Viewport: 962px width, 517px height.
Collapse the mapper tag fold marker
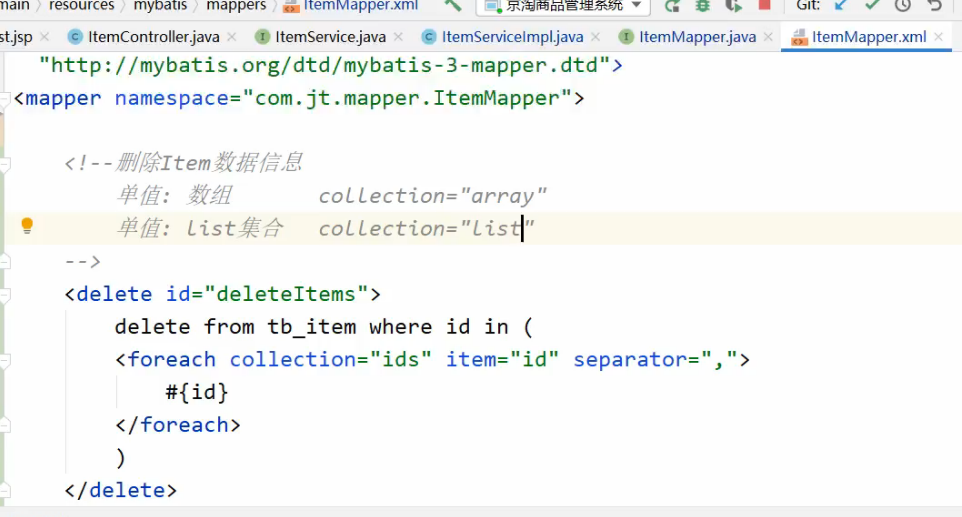5,99
